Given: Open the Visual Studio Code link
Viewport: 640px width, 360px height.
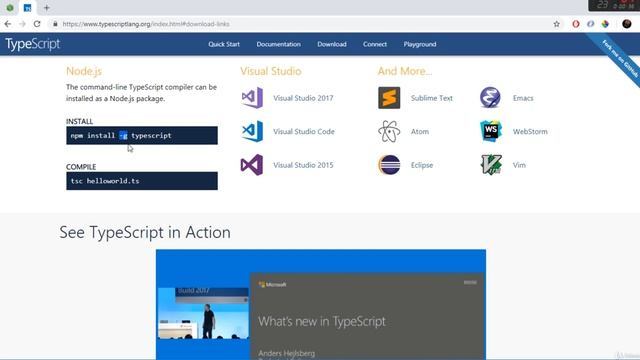Looking at the screenshot, I should [304, 131].
